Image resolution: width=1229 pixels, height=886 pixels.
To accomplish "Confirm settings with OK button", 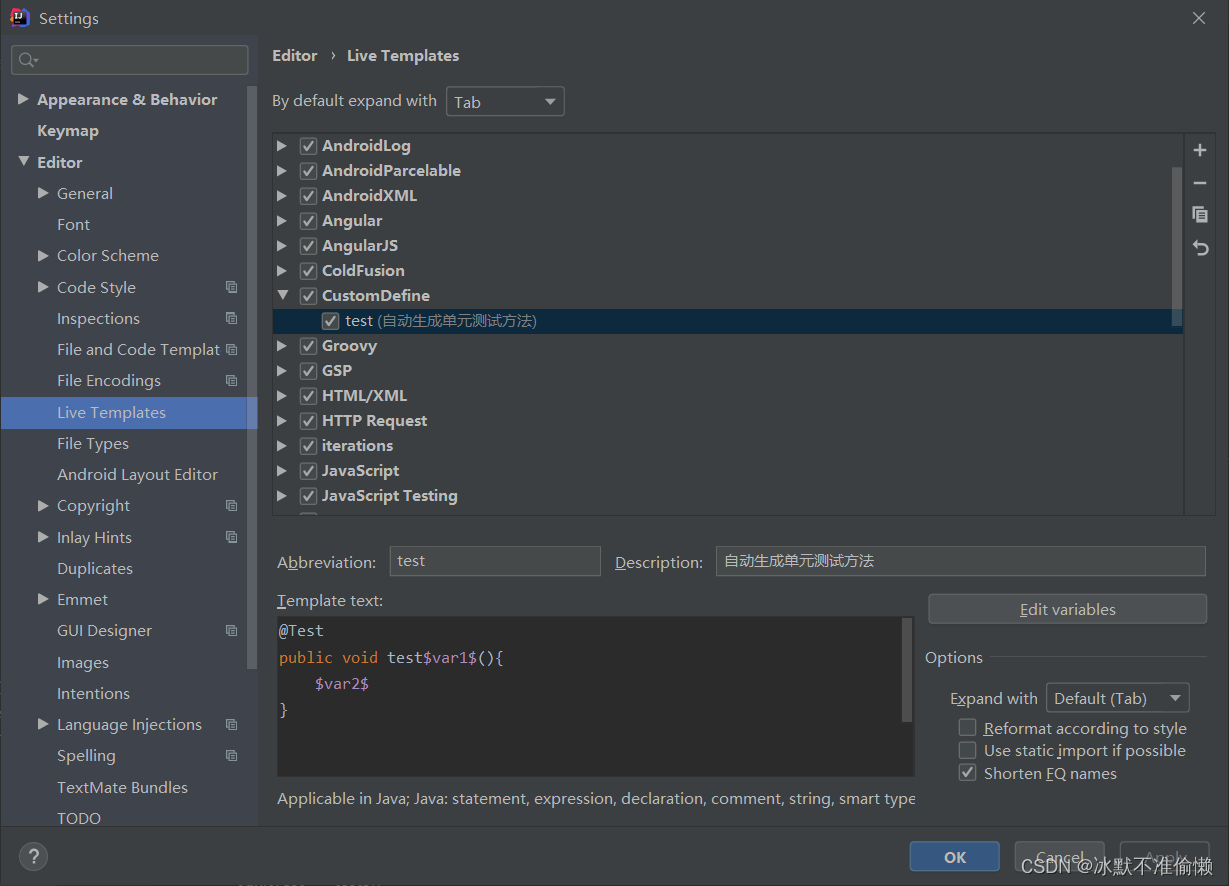I will pyautogui.click(x=954, y=857).
